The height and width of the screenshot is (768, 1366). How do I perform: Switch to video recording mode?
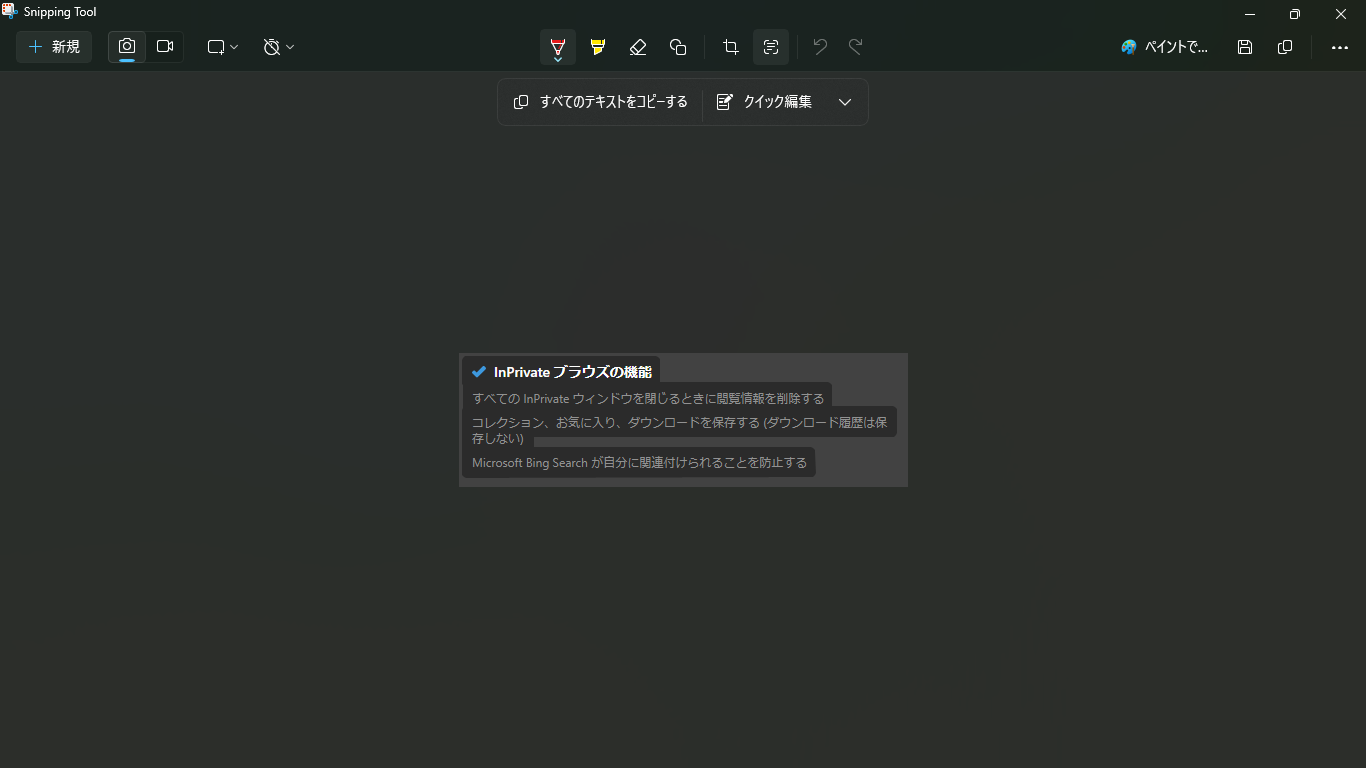tap(165, 47)
